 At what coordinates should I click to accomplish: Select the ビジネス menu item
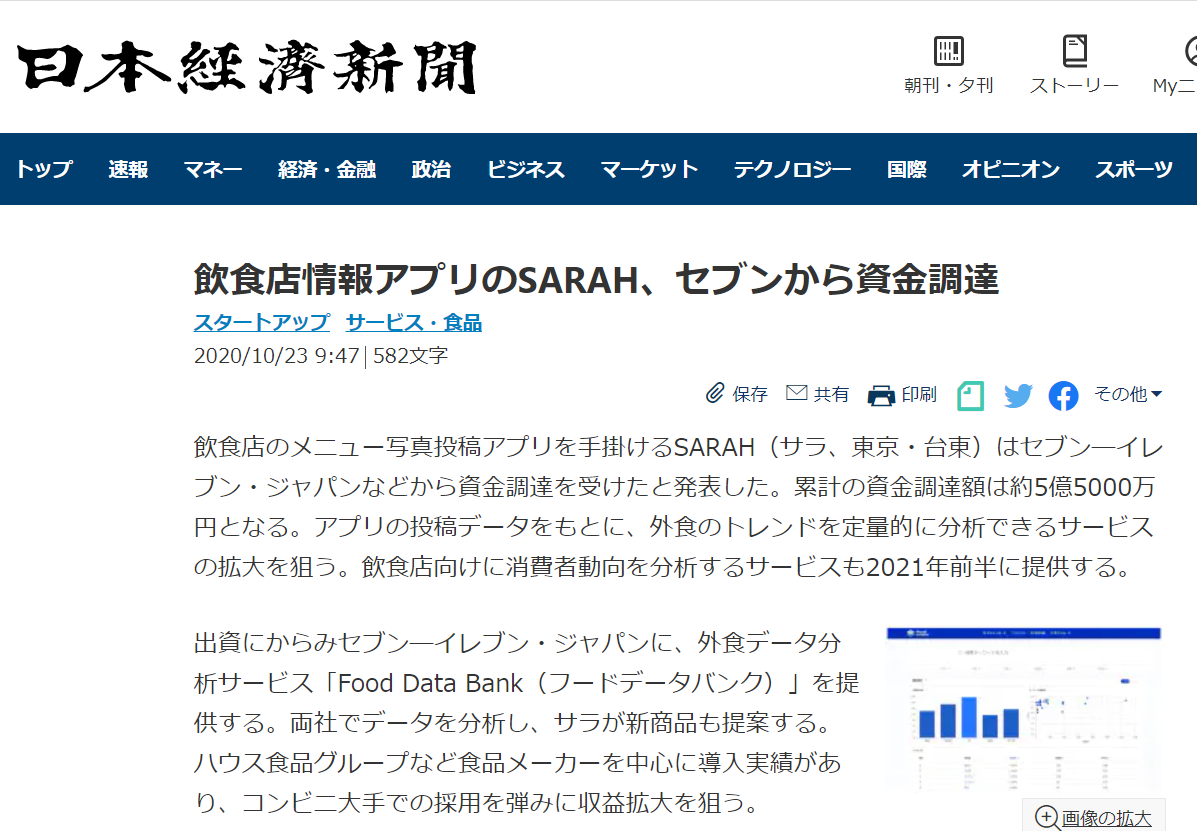(526, 169)
